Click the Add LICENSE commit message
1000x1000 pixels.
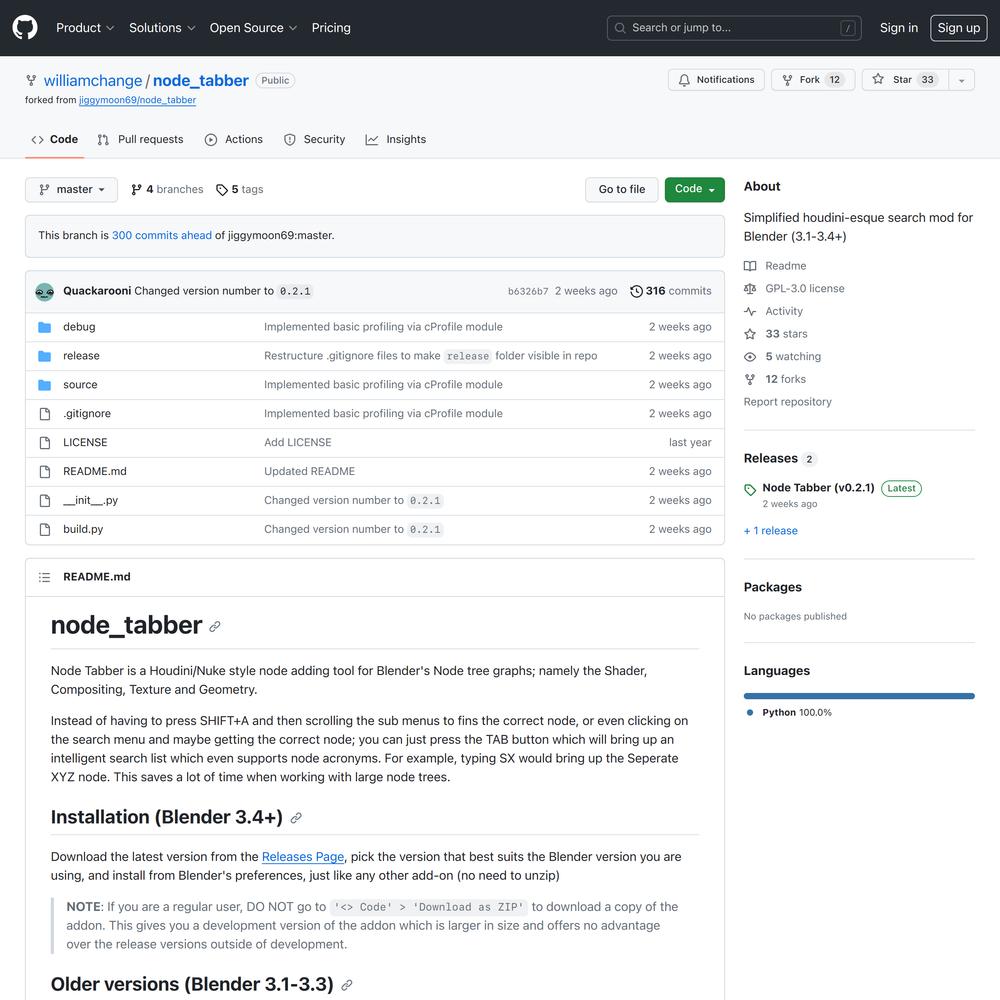298,443
